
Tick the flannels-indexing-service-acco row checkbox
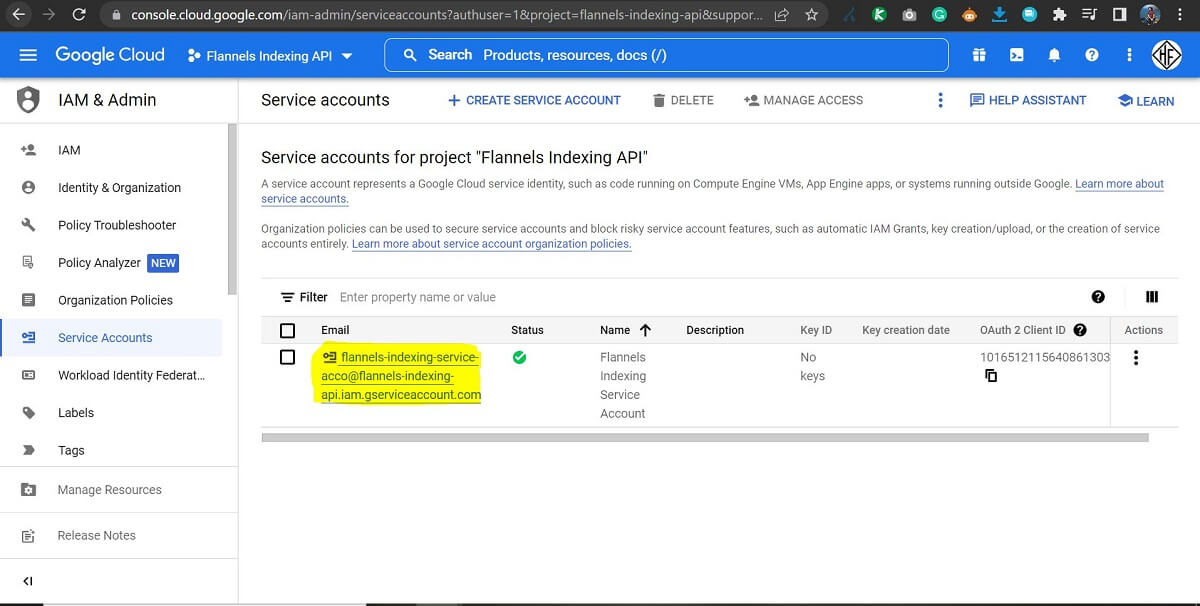click(x=288, y=357)
